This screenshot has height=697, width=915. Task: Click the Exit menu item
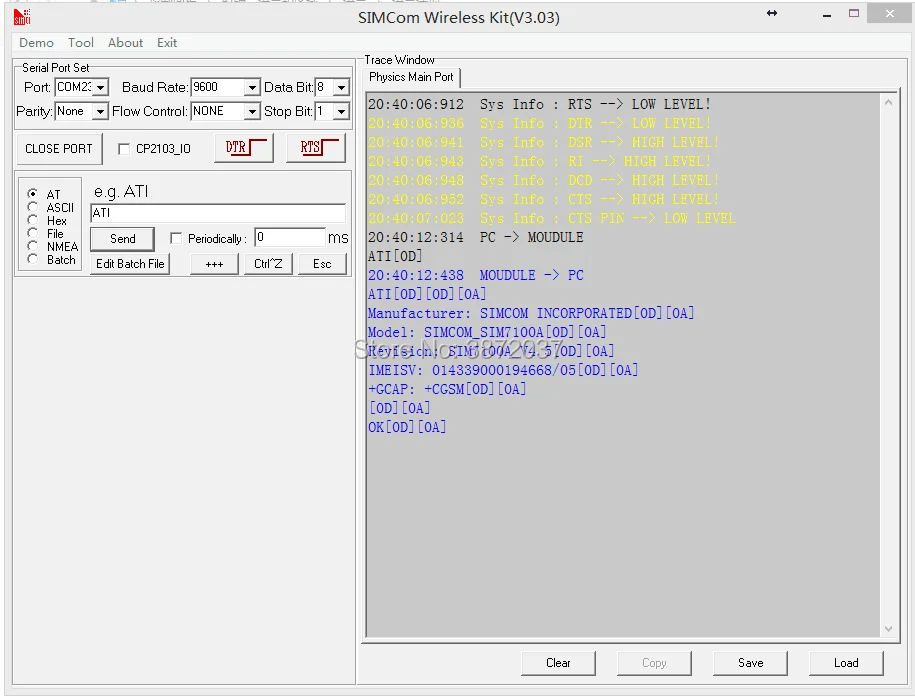167,43
